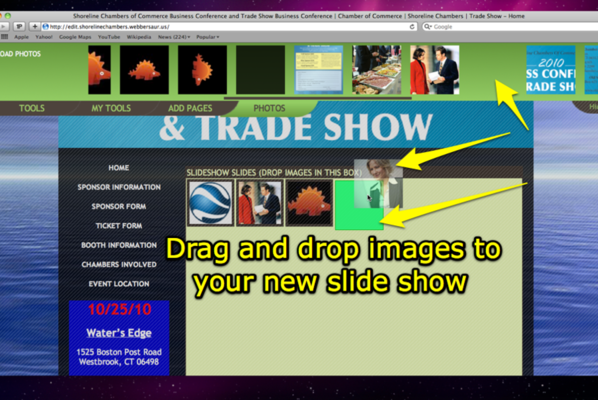Open the Ticket Form page
This screenshot has height=400, width=598.
click(119, 226)
